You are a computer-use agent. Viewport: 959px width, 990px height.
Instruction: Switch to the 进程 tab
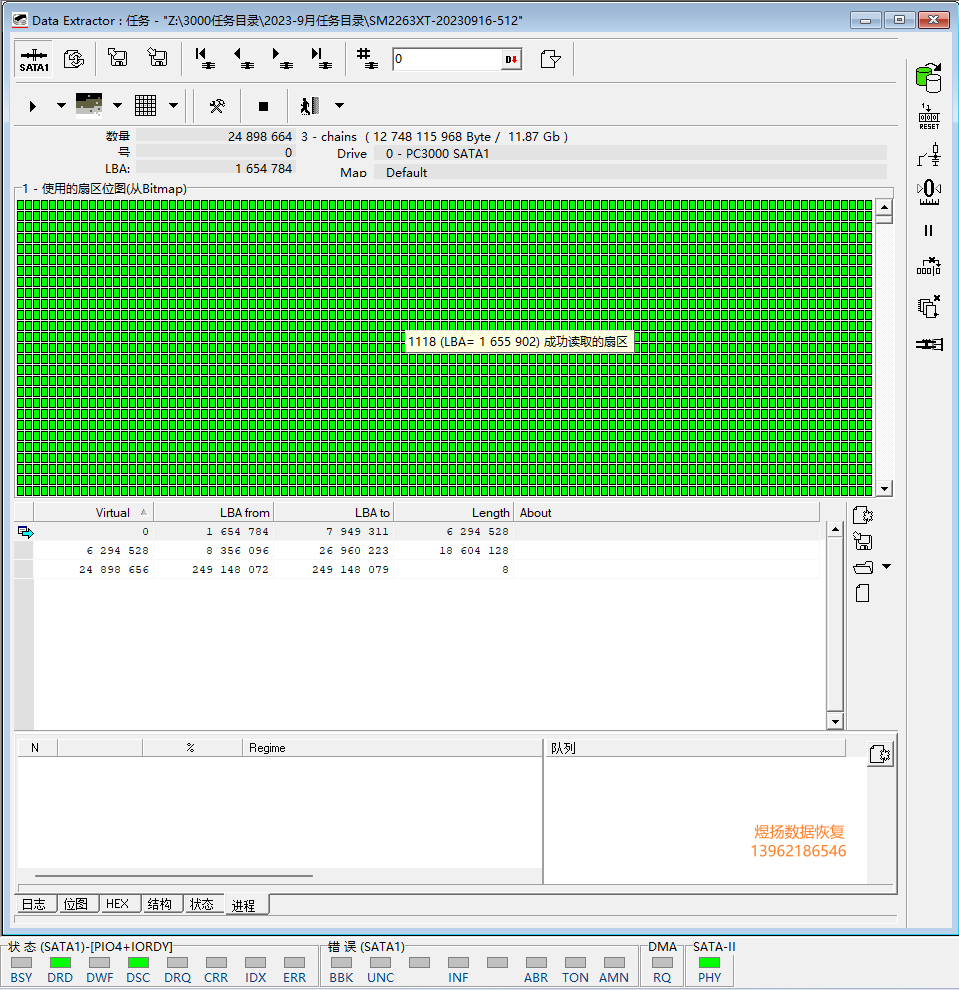[246, 905]
